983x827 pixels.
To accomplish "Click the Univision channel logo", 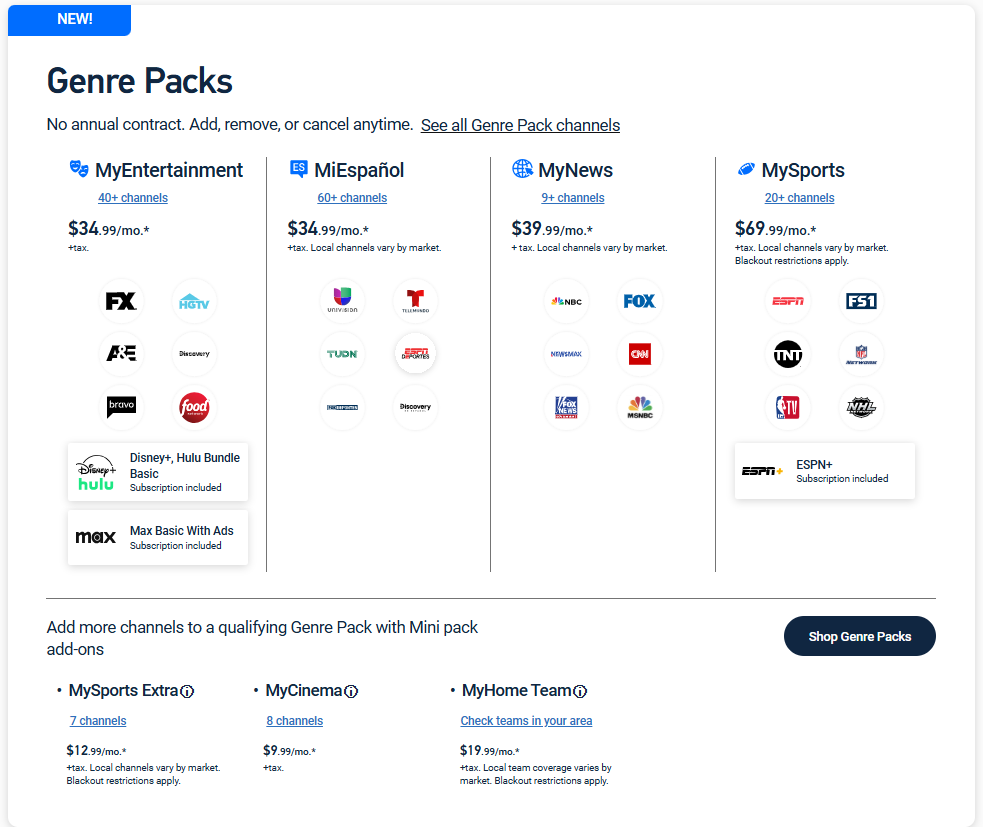I will point(342,300).
